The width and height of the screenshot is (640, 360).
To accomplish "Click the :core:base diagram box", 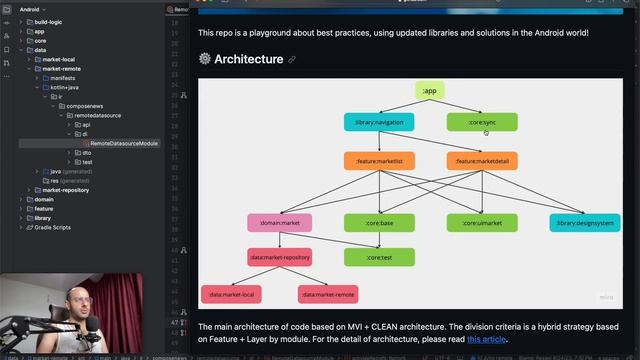I will coord(379,223).
